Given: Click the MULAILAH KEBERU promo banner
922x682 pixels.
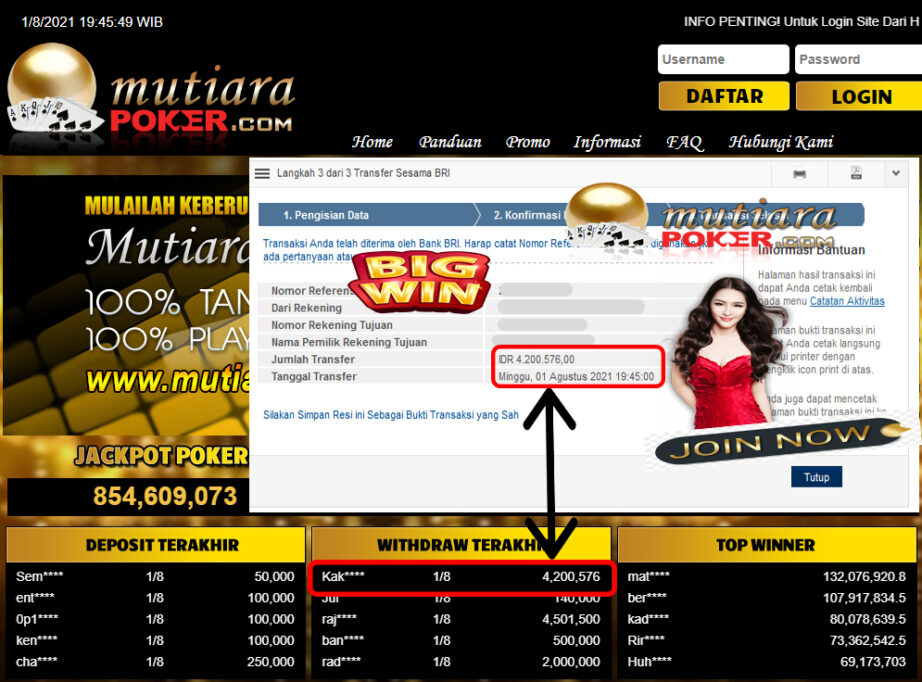Looking at the screenshot, I should (x=126, y=306).
